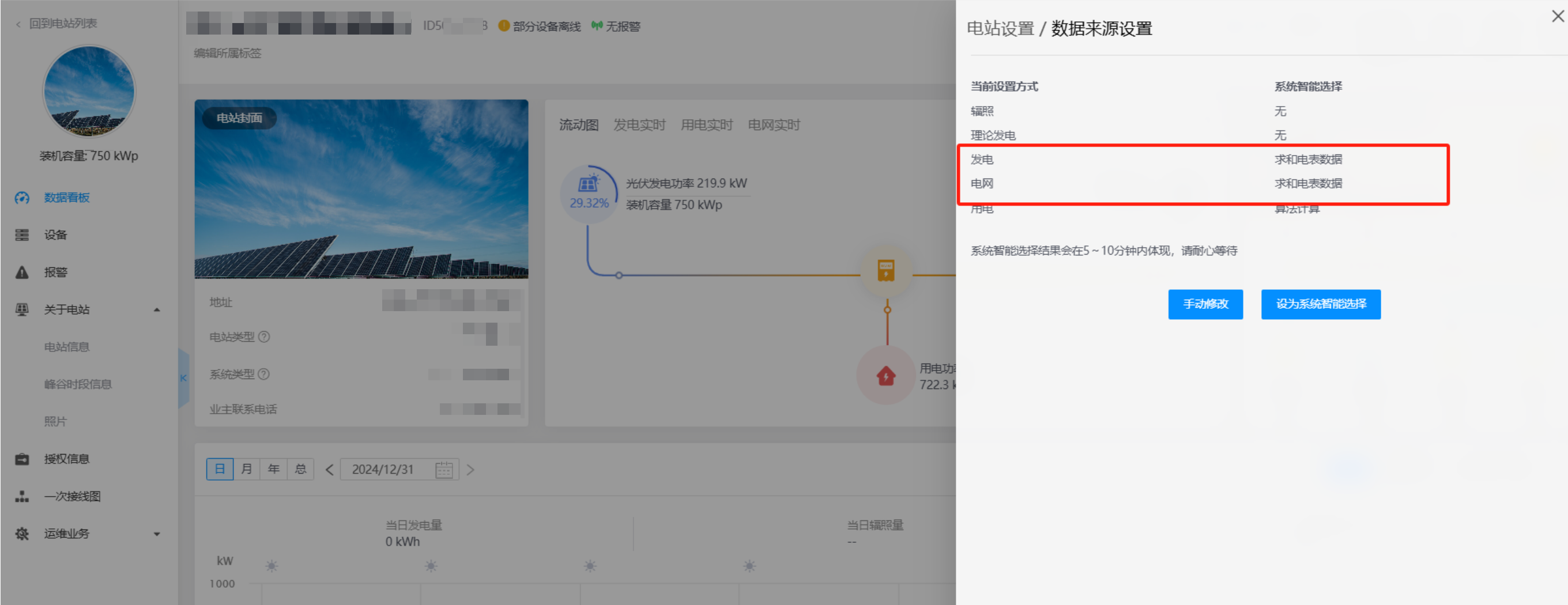Screen dimensions: 1568x605
Task: Click the 授权信息 briefcase icon
Action: pos(22,459)
